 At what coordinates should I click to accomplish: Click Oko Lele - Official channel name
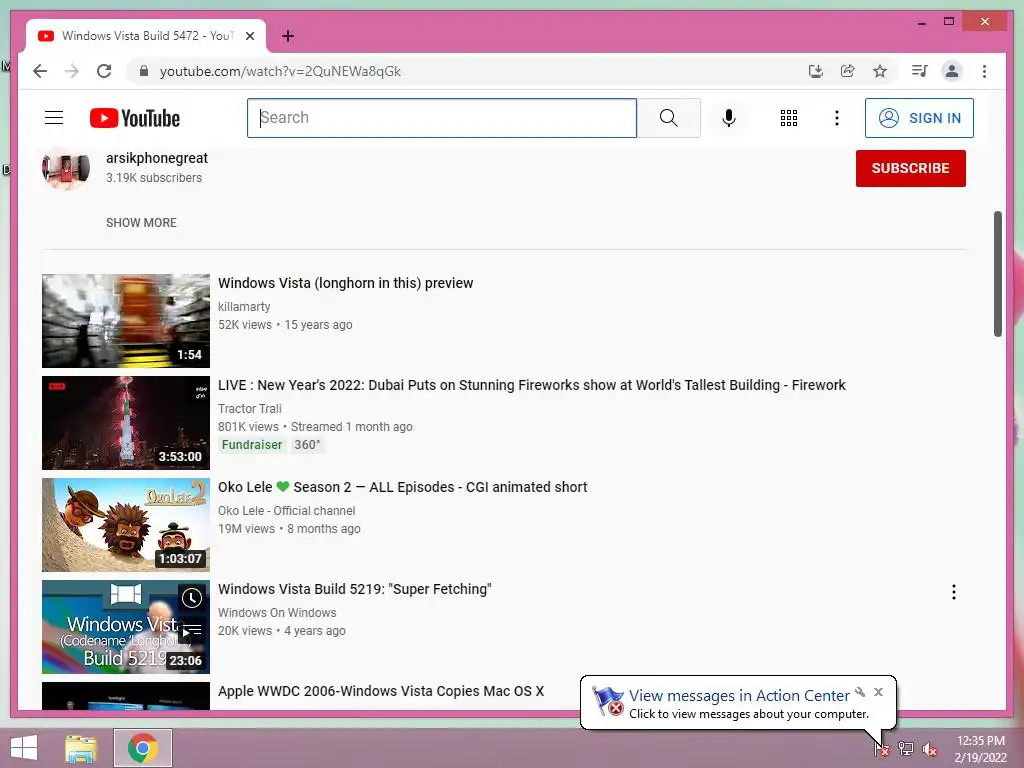287,510
